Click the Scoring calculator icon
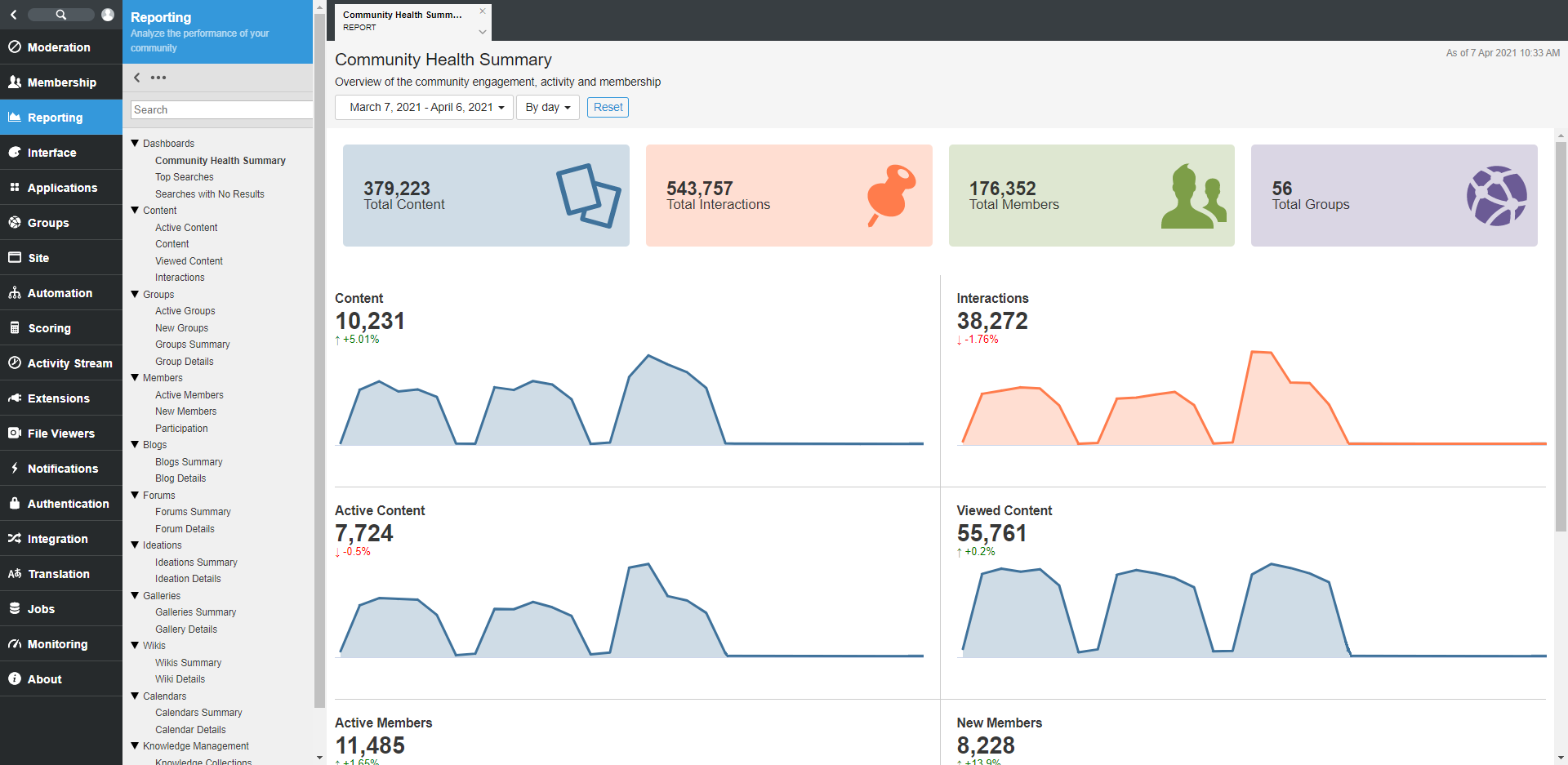Image resolution: width=1568 pixels, height=765 pixels. (x=15, y=328)
